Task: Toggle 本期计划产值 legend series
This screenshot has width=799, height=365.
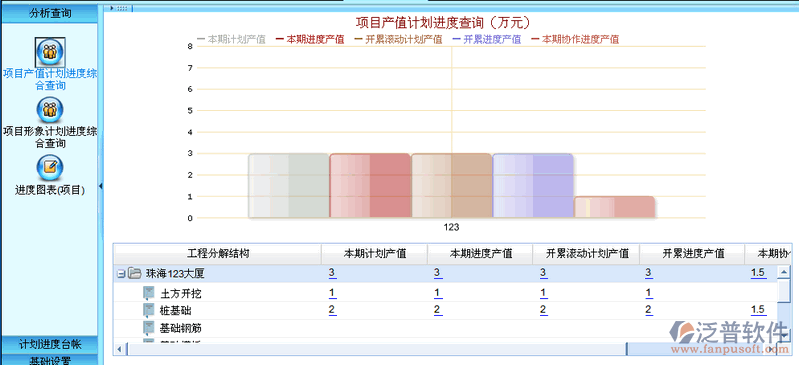Action: click(231, 39)
